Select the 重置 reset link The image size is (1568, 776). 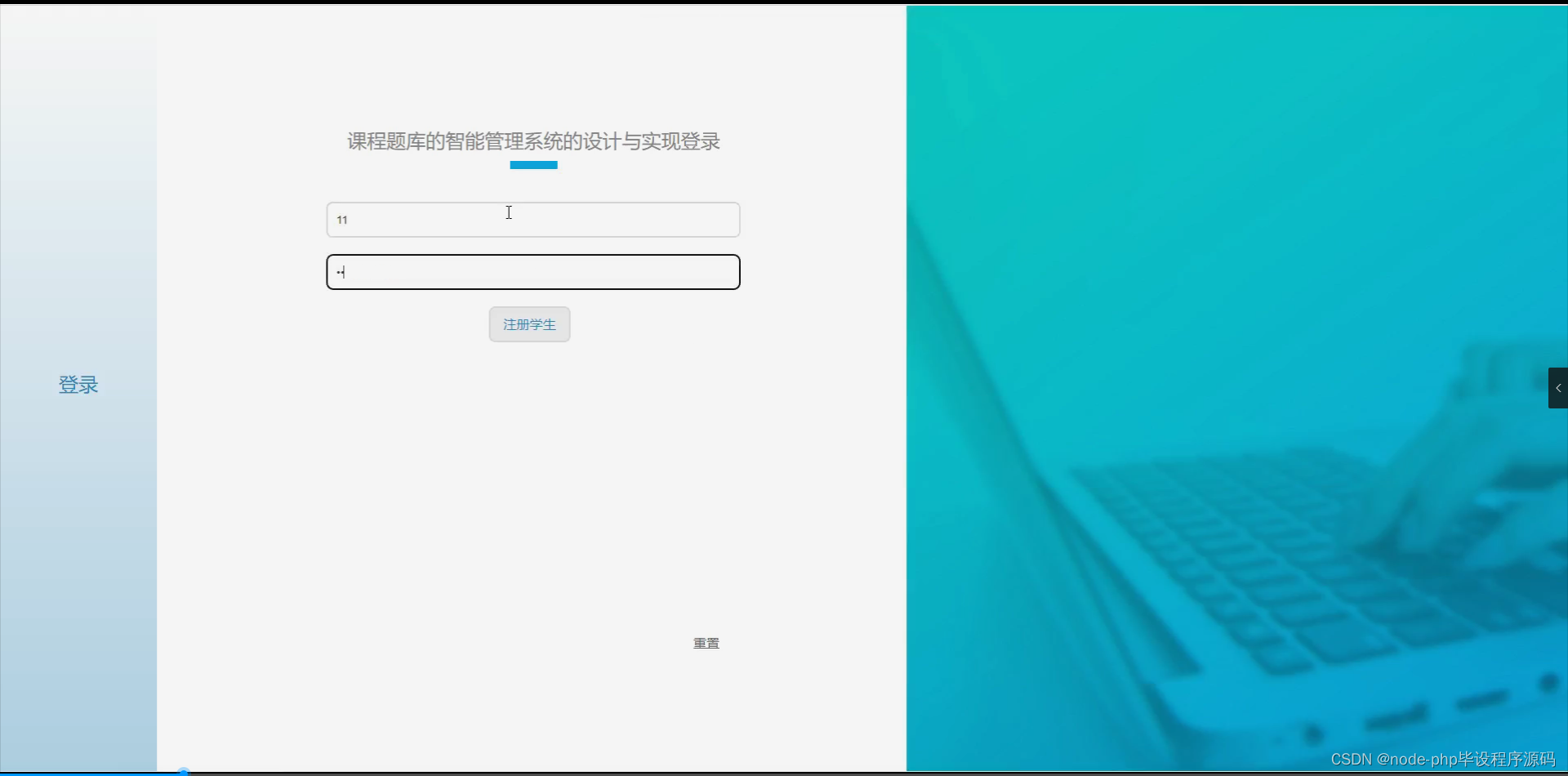point(706,643)
